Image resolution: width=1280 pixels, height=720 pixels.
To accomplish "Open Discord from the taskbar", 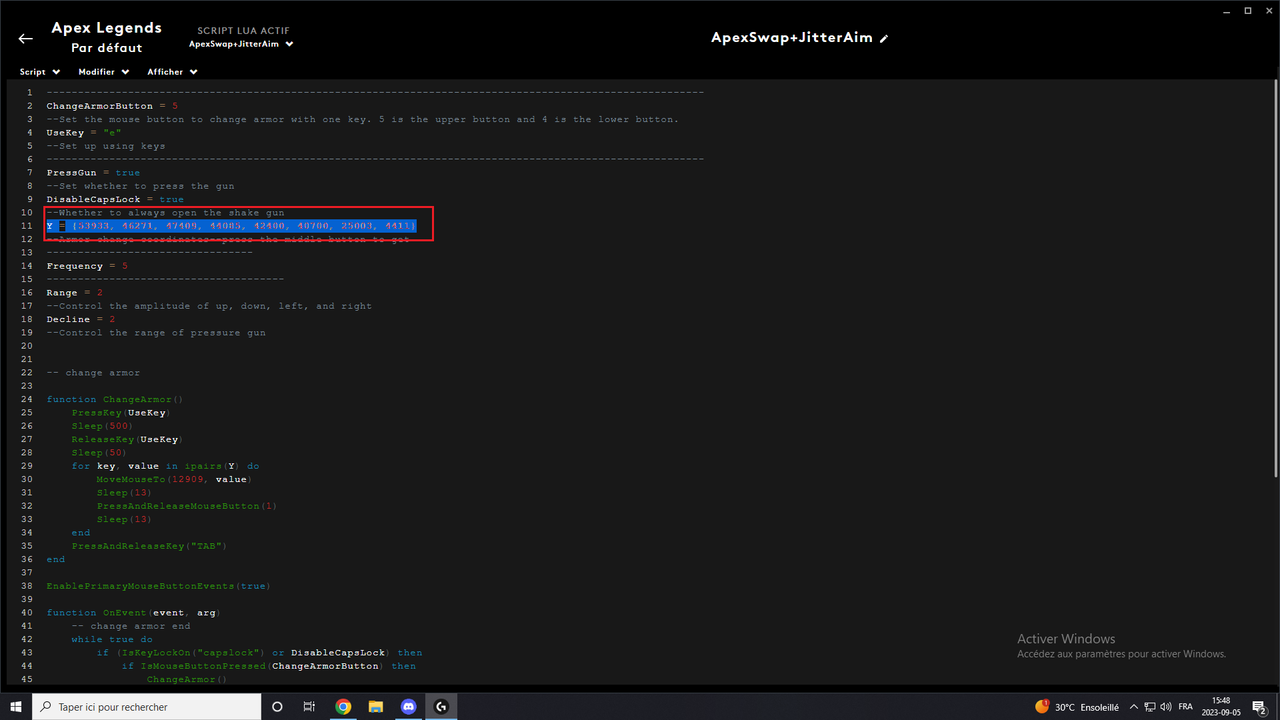I will coord(408,706).
